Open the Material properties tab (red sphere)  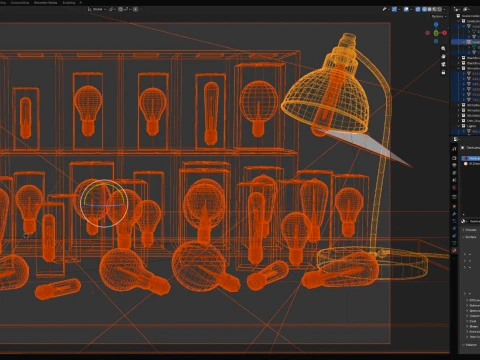(454, 250)
